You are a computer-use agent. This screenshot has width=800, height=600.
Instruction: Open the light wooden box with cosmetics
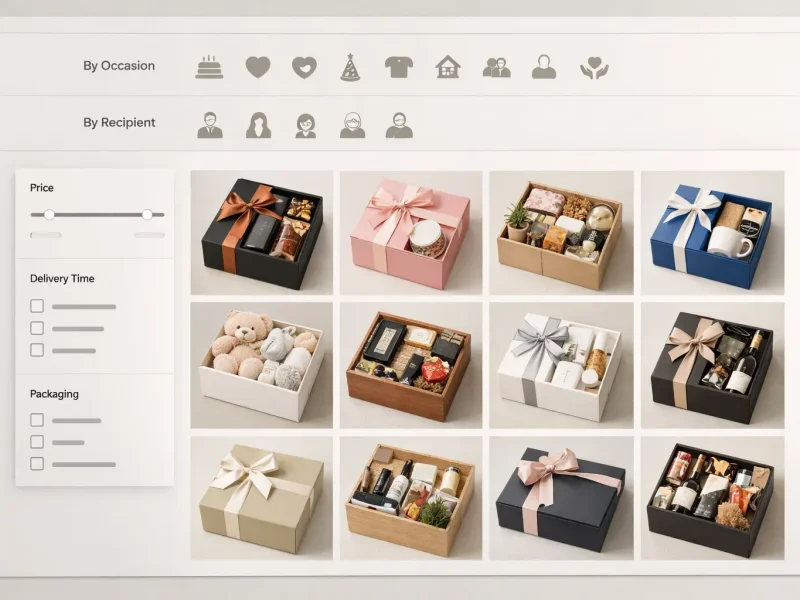pos(411,498)
